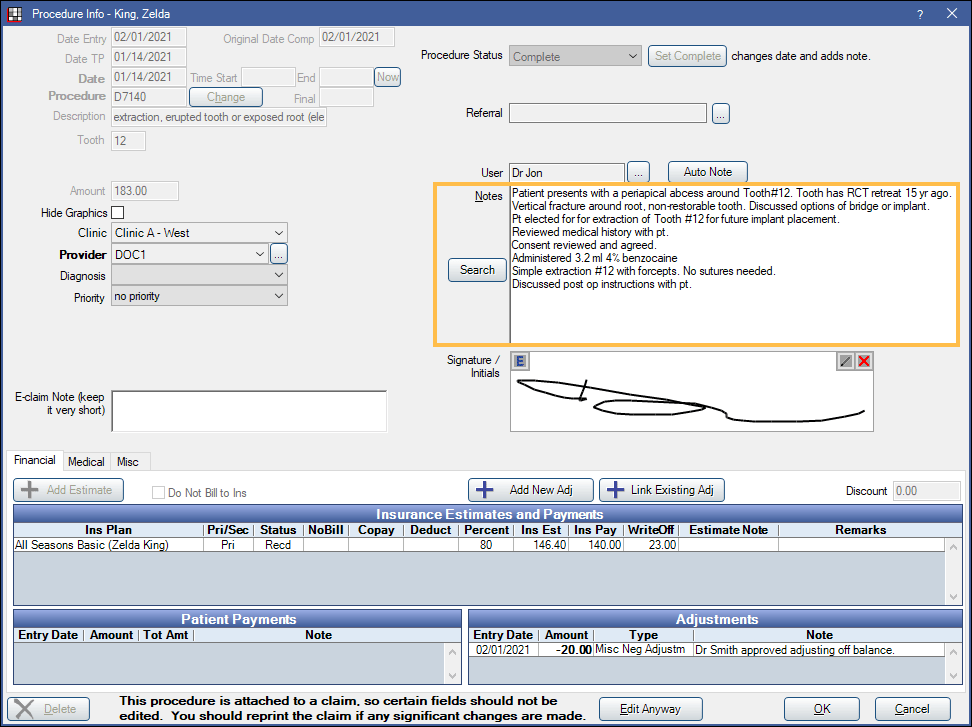Switch to the Misc tab

tap(128, 462)
